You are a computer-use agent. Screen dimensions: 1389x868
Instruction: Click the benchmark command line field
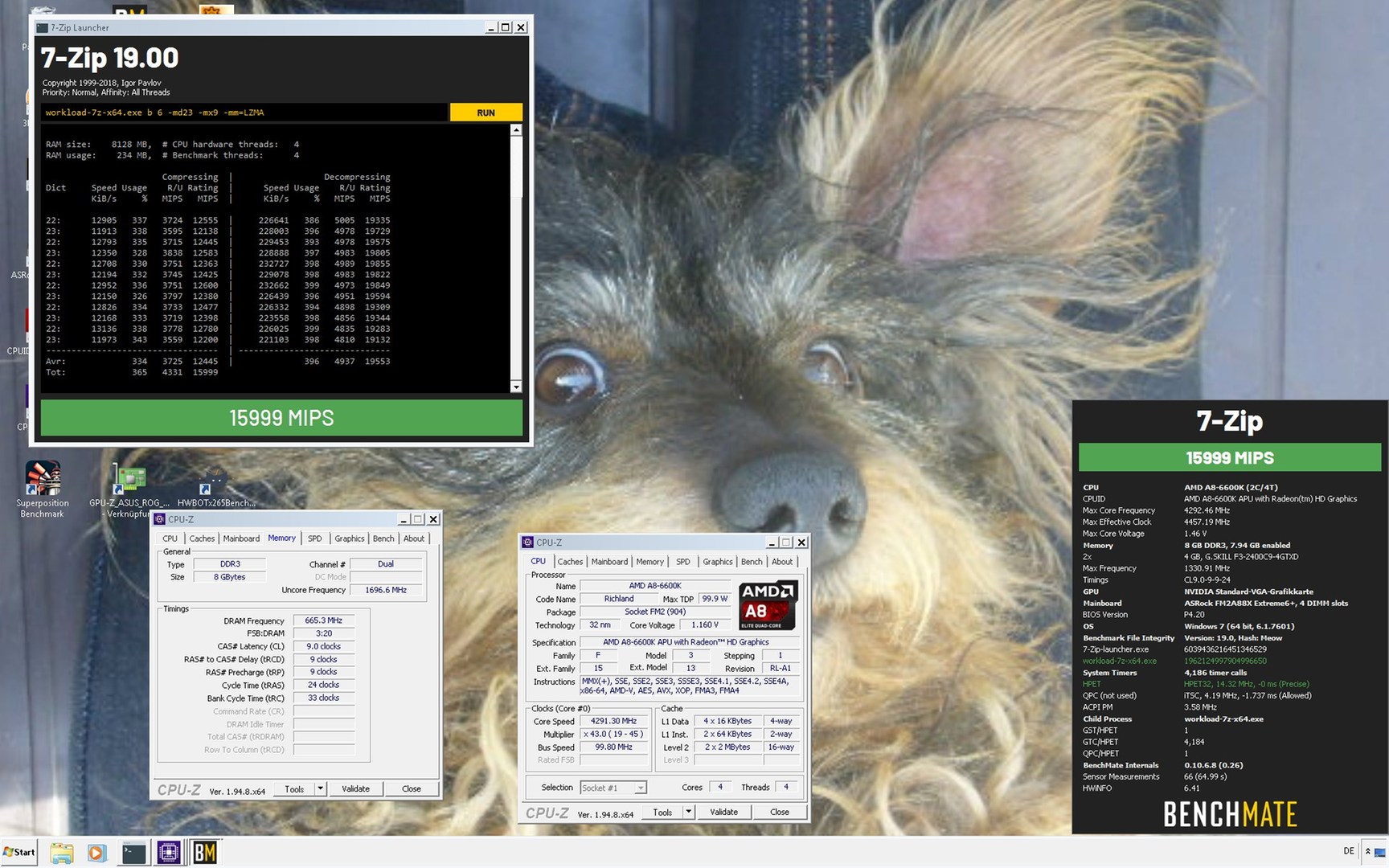[x=244, y=113]
